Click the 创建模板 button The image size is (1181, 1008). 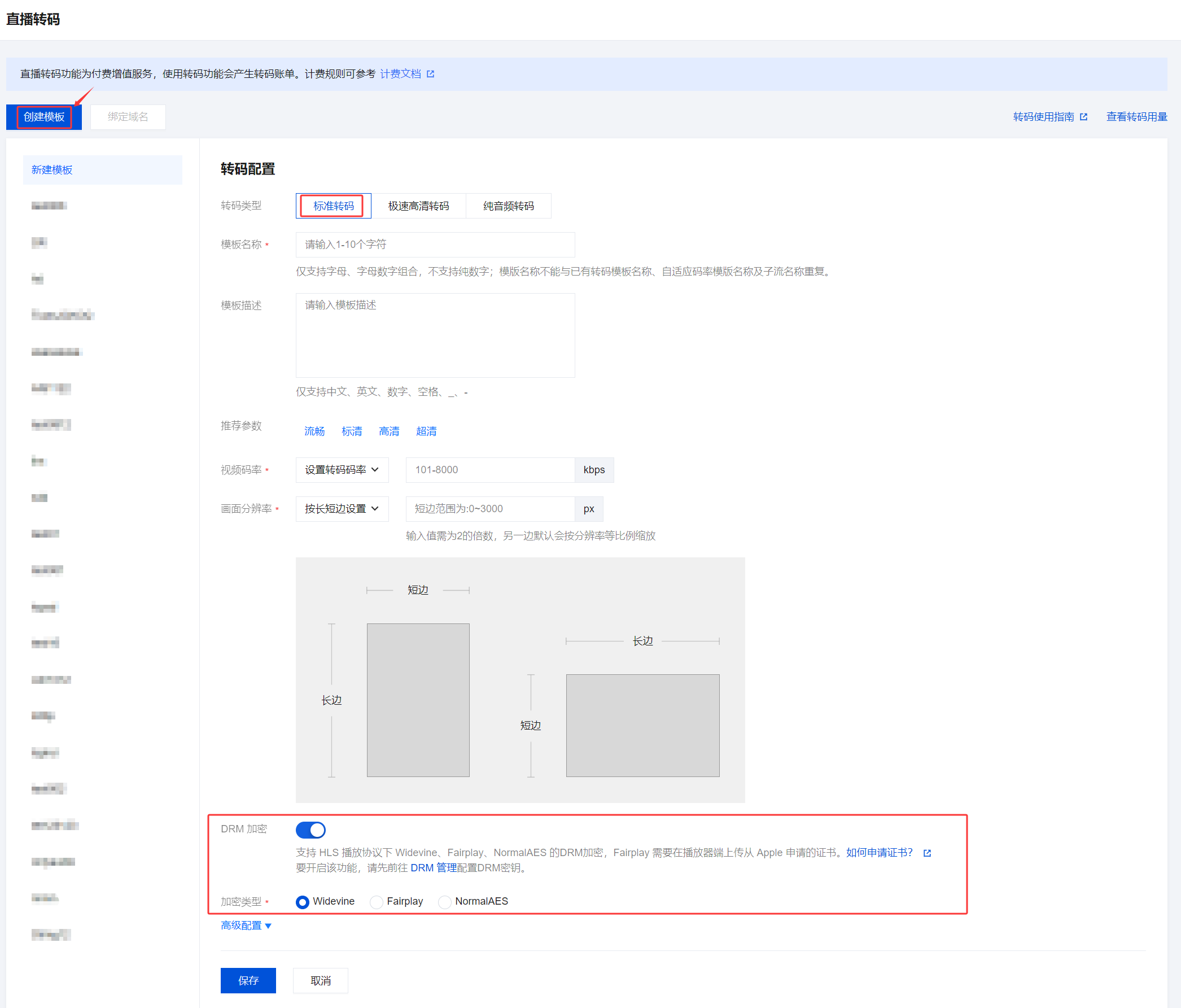click(44, 117)
